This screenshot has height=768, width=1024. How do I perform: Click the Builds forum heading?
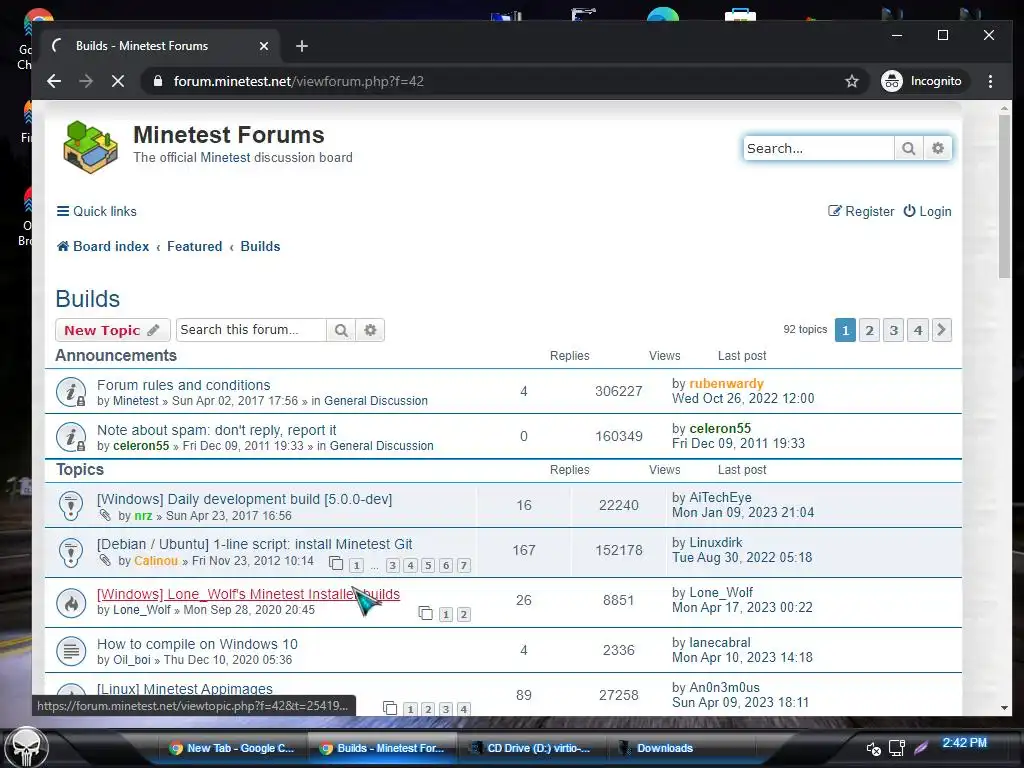pos(88,298)
